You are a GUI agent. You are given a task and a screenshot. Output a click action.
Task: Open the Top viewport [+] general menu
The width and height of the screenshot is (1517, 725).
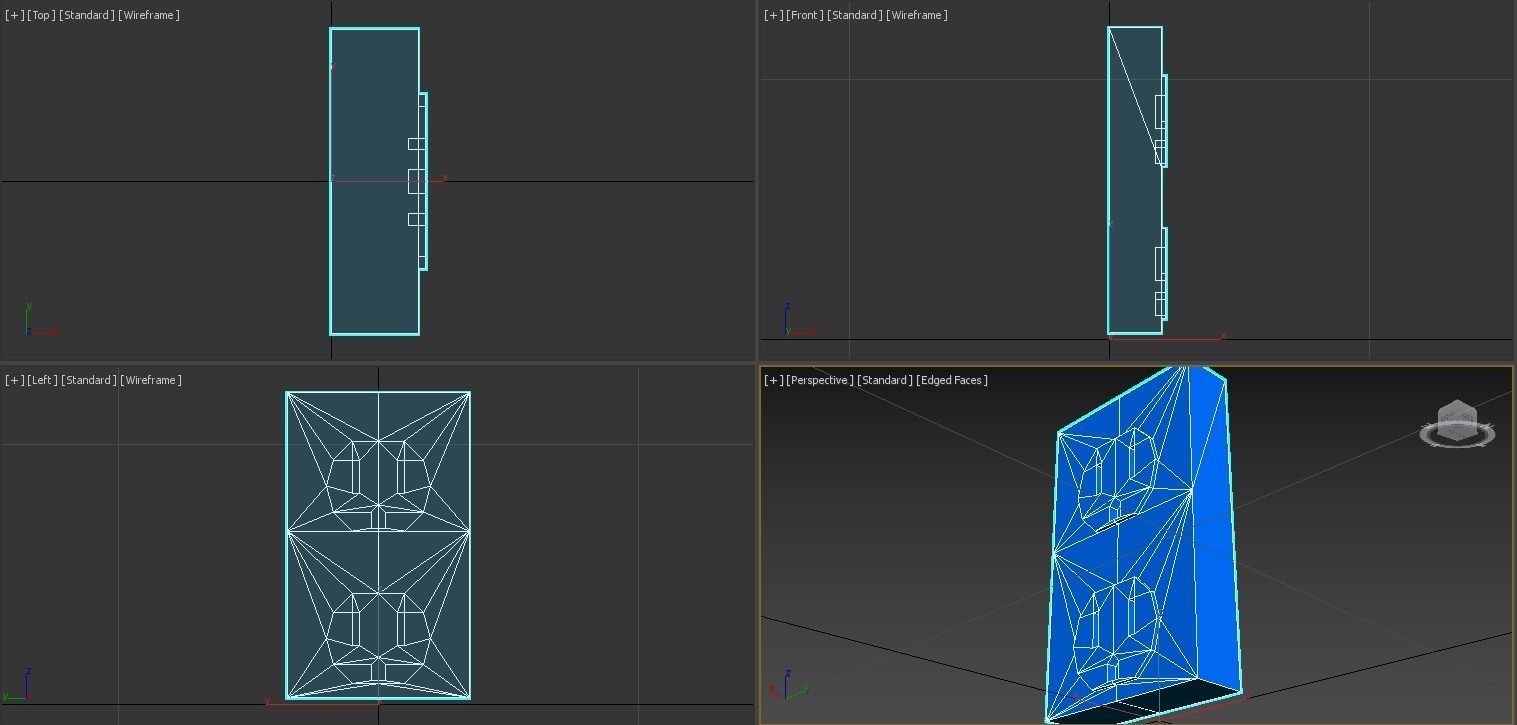[x=14, y=15]
